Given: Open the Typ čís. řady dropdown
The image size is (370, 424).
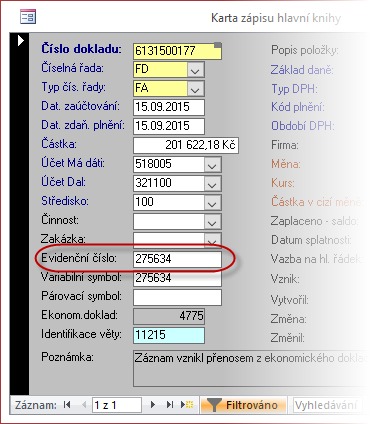Looking at the screenshot, I should pos(195,89).
